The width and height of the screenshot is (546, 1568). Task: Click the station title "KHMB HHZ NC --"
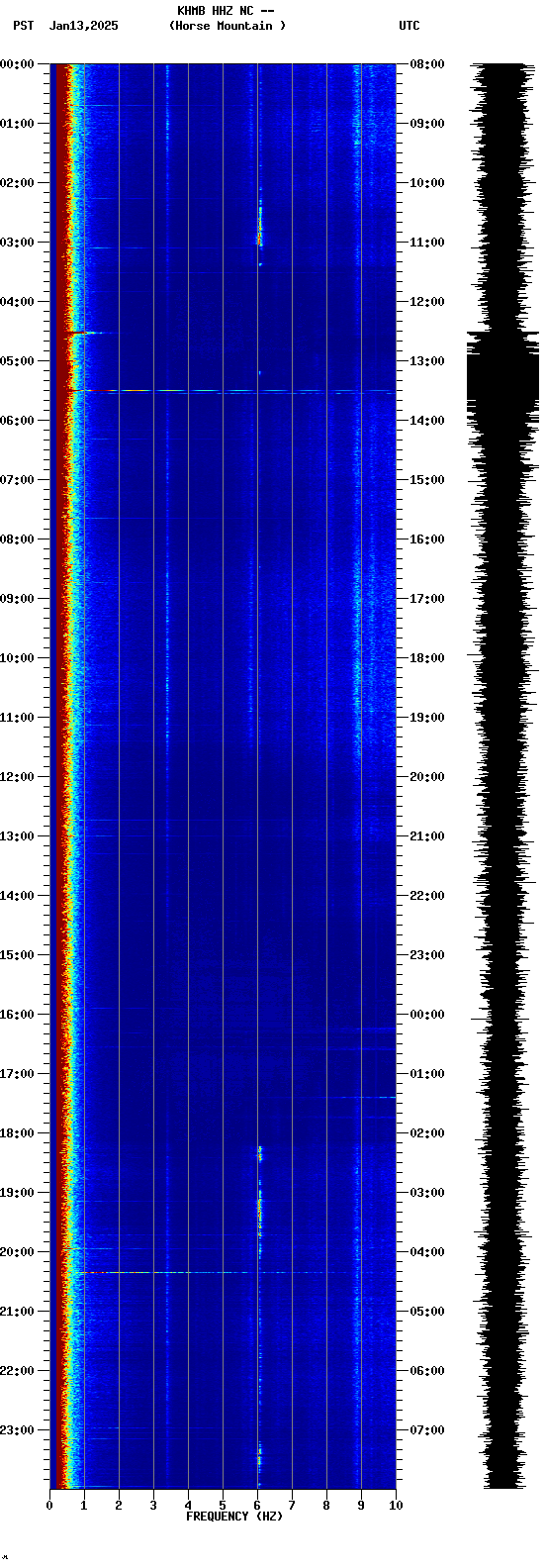point(226,11)
